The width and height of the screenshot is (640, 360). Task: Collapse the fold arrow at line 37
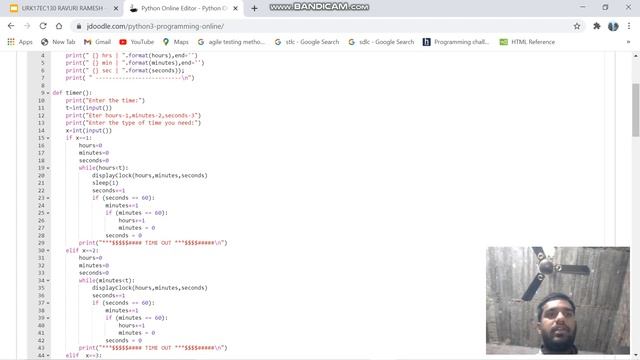48,303
